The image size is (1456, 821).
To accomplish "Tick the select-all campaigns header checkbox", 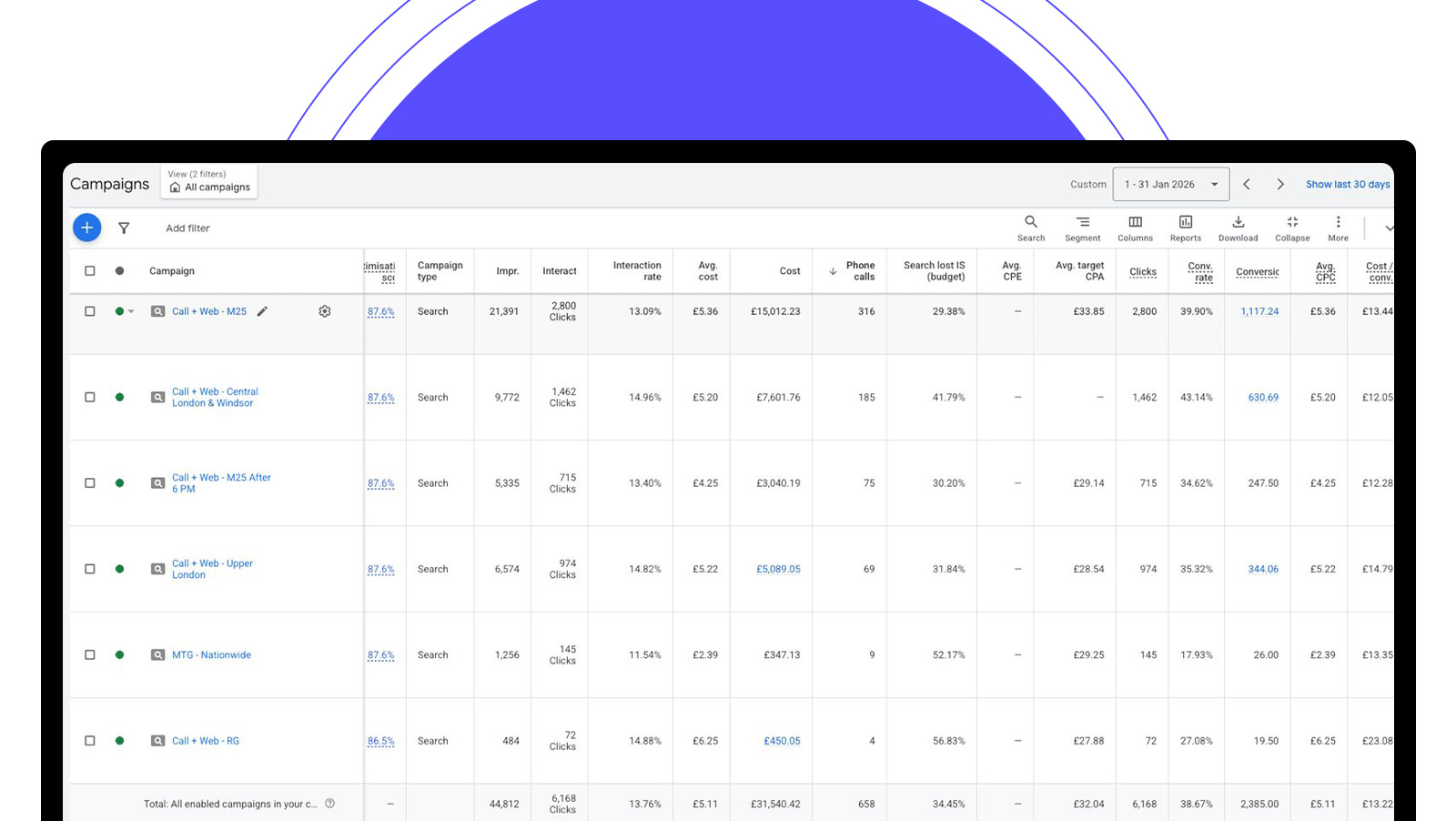I will click(x=90, y=271).
